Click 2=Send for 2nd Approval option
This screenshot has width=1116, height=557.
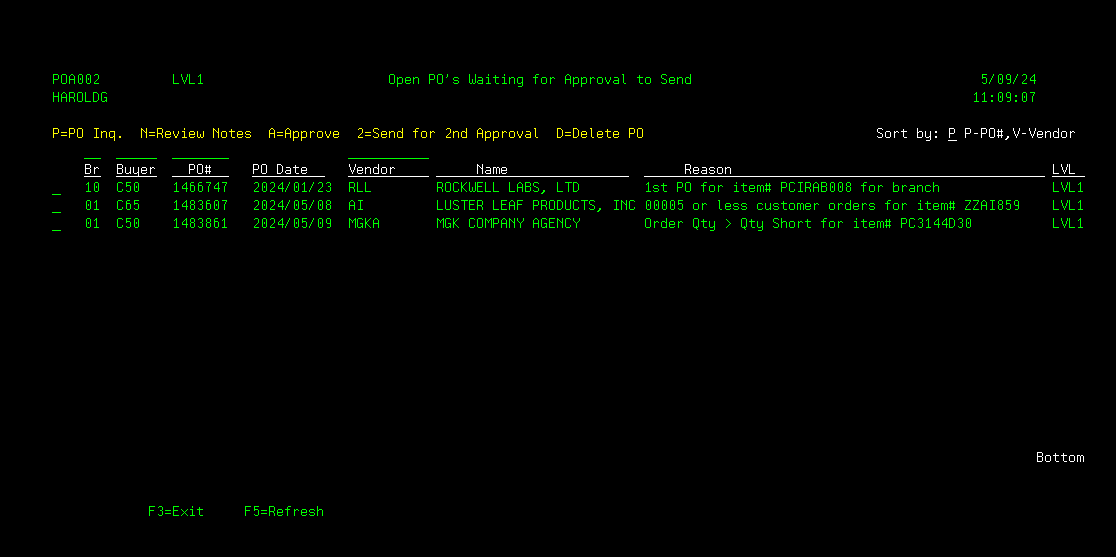coord(448,134)
